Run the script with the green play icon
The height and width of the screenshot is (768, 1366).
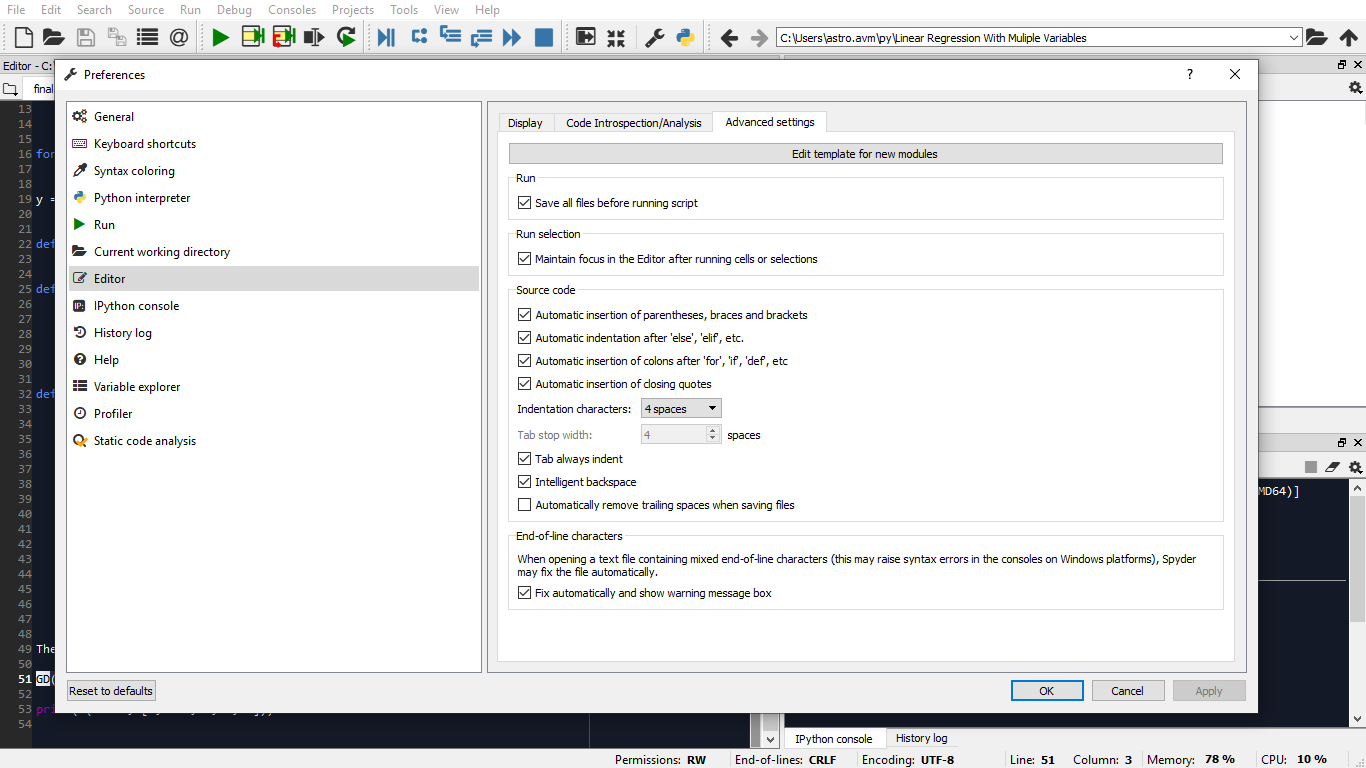click(x=219, y=37)
